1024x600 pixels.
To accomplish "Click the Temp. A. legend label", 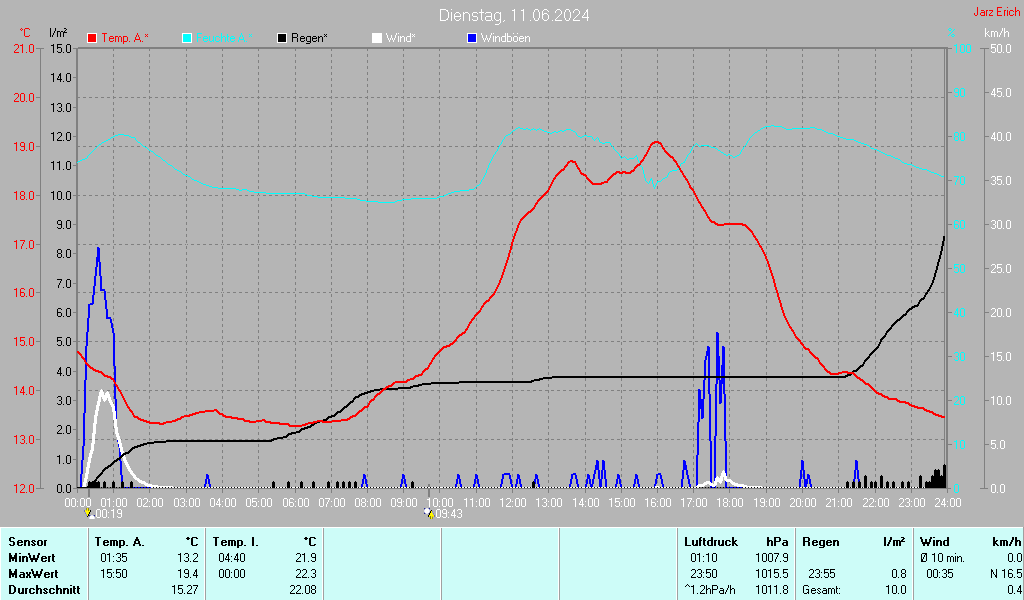I will (124, 38).
